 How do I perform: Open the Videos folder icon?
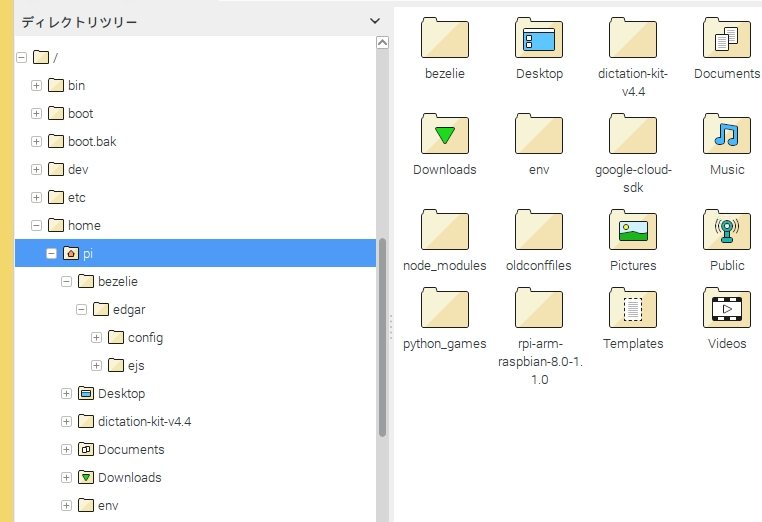point(727,309)
